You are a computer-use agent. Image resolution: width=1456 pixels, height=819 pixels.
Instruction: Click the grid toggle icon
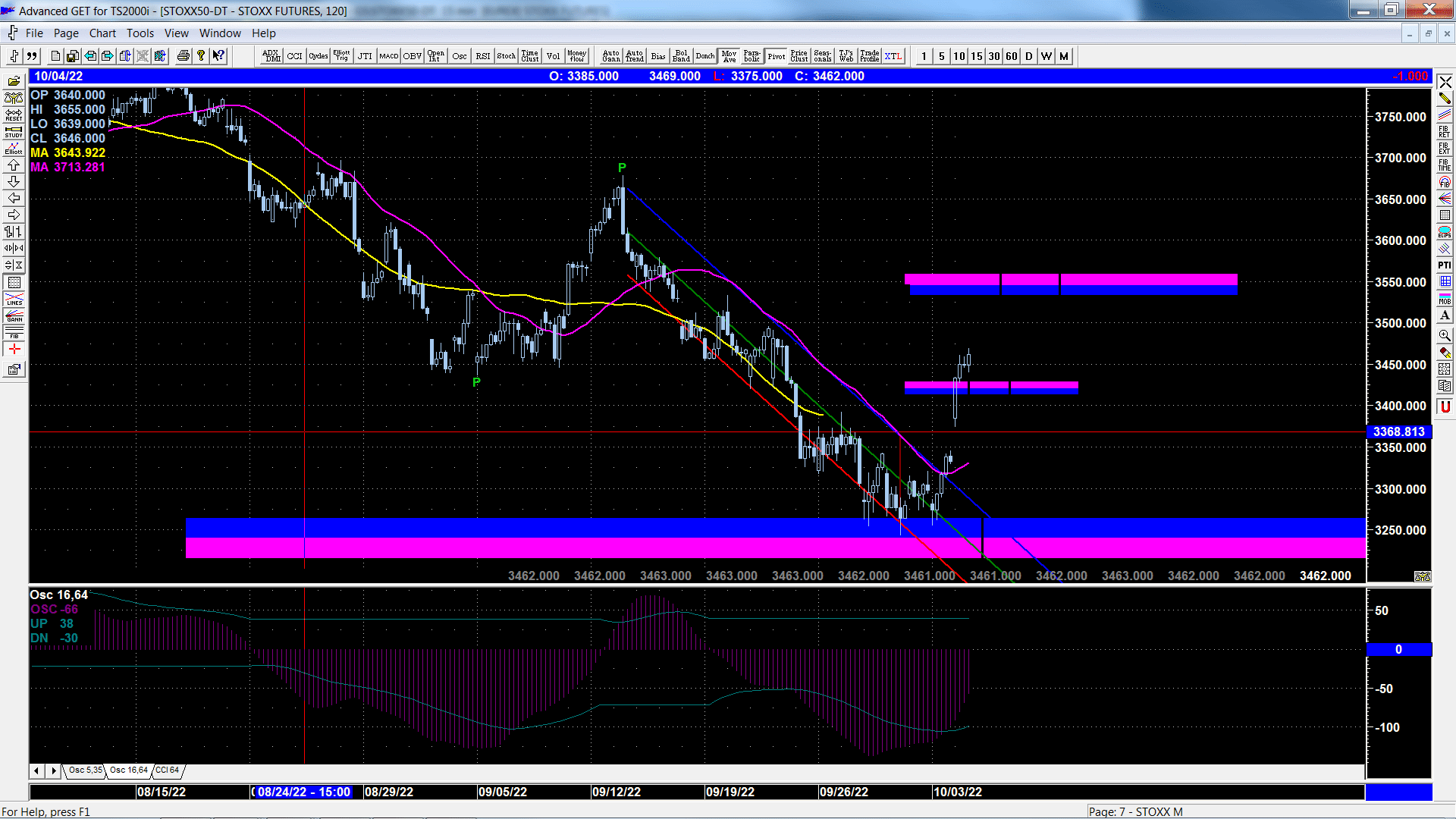[14, 282]
